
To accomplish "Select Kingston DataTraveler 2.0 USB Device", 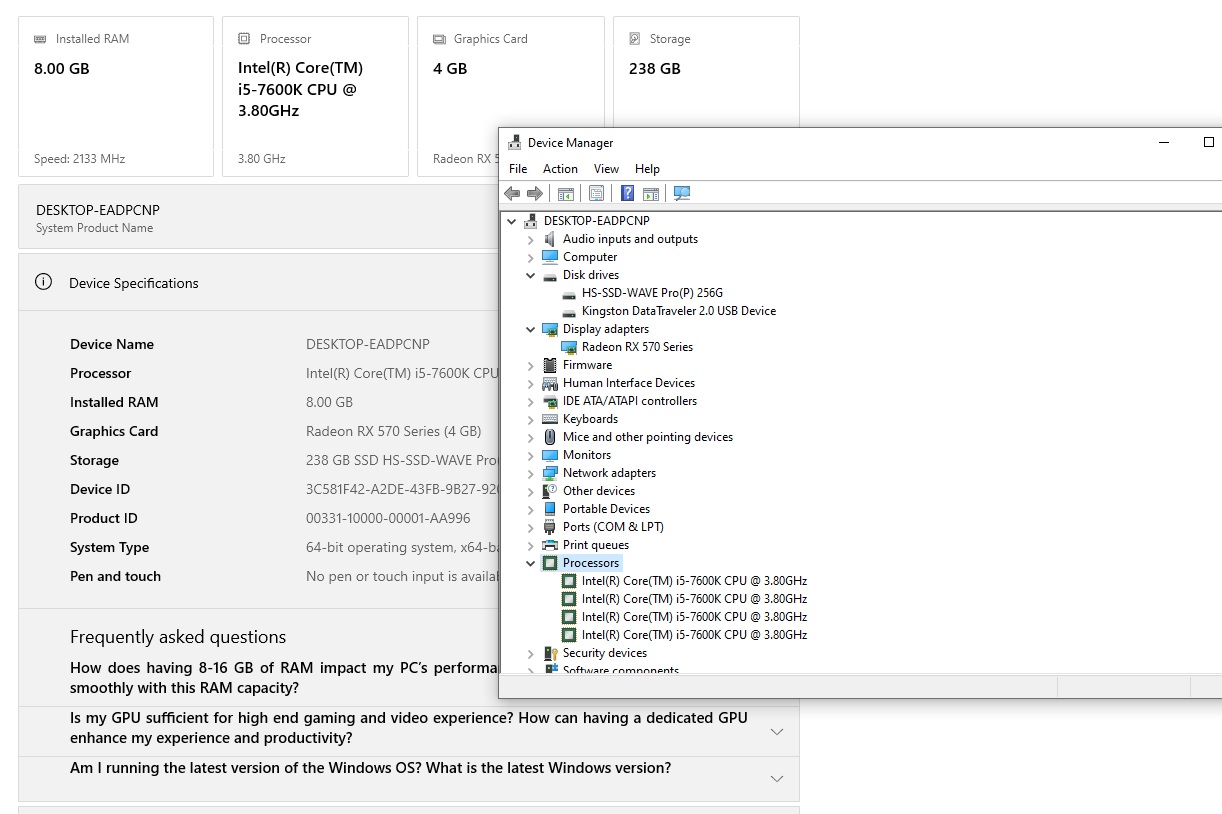I will tap(679, 311).
